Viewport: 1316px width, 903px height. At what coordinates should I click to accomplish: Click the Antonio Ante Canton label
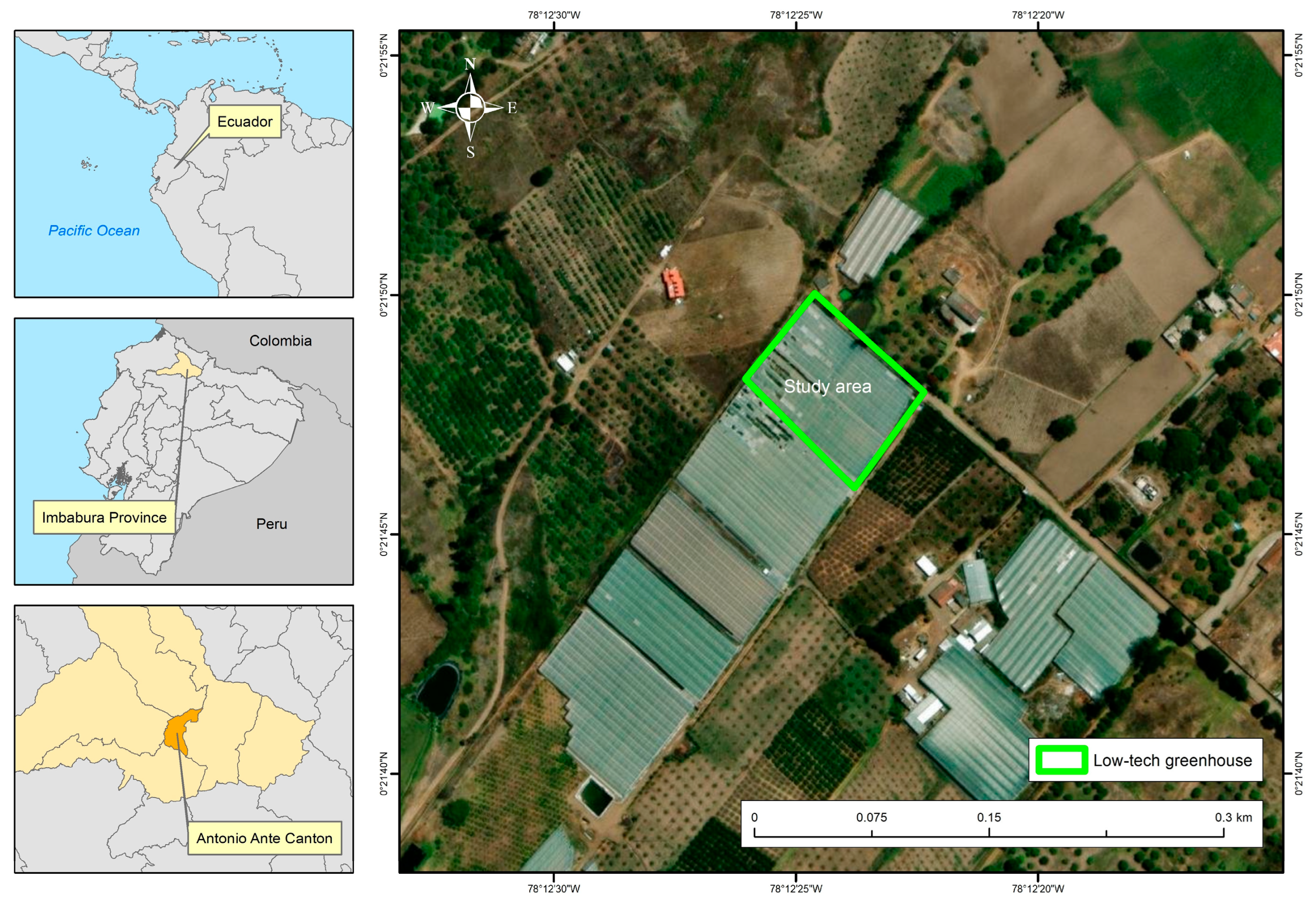point(265,838)
